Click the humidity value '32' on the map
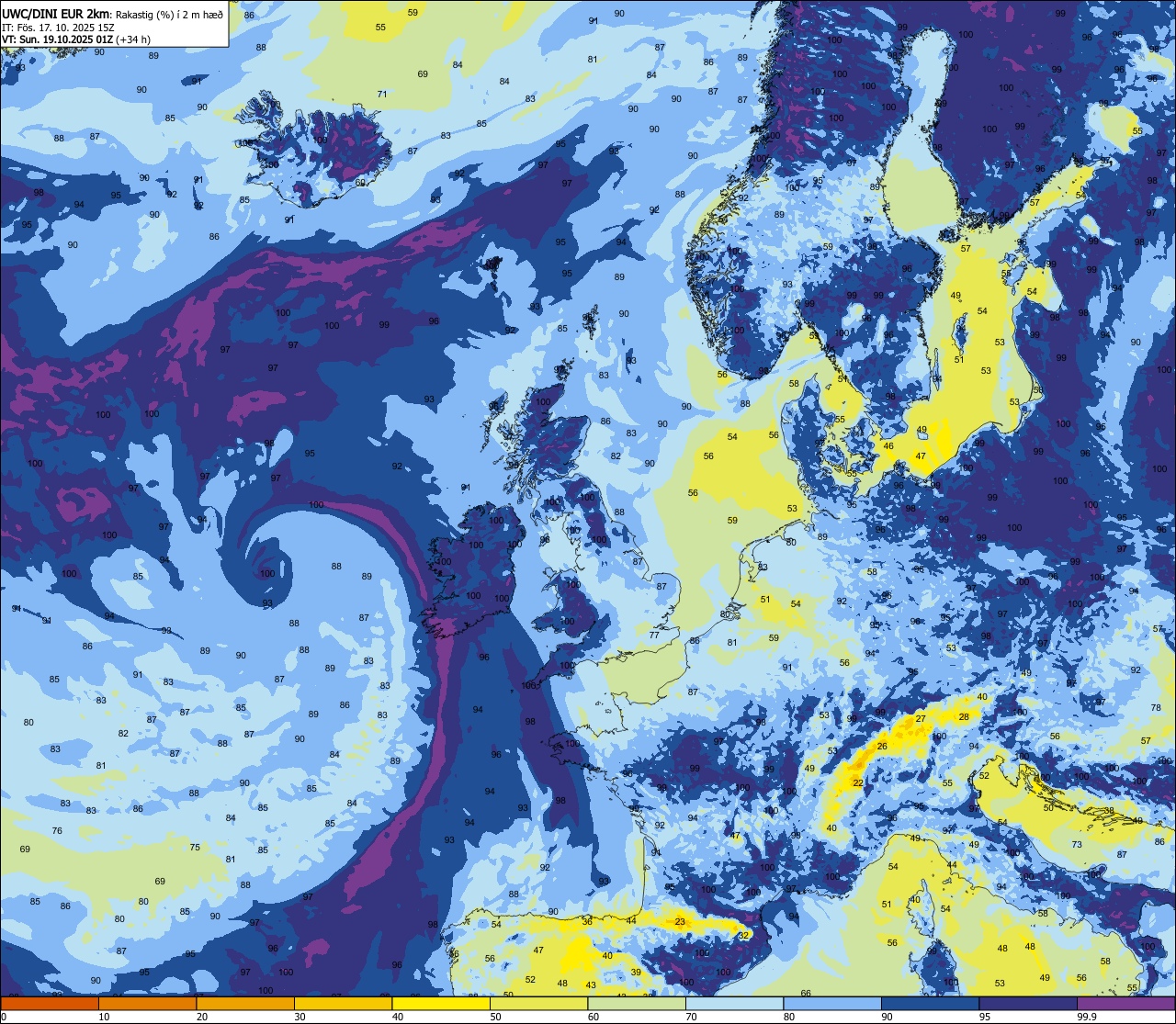This screenshot has height=1024, width=1176. point(744,935)
